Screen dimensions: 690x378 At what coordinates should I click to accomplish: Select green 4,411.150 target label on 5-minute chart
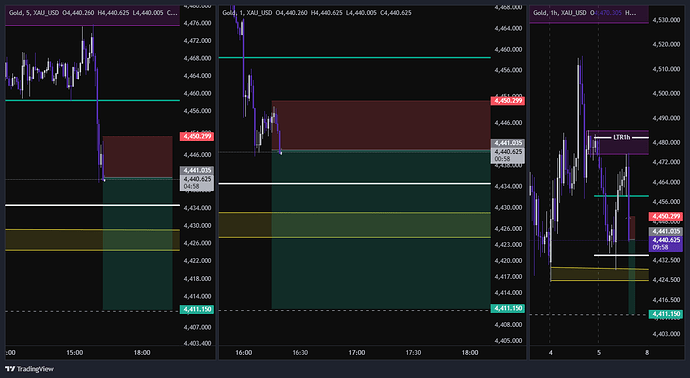coord(197,309)
